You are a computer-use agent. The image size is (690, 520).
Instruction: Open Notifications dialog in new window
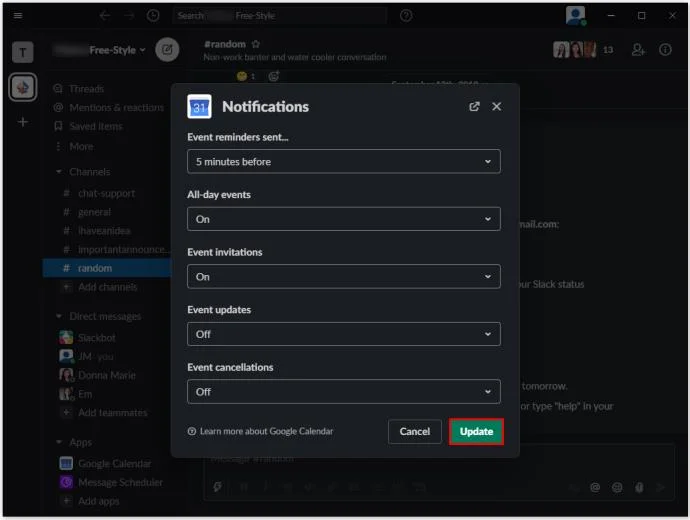point(474,106)
